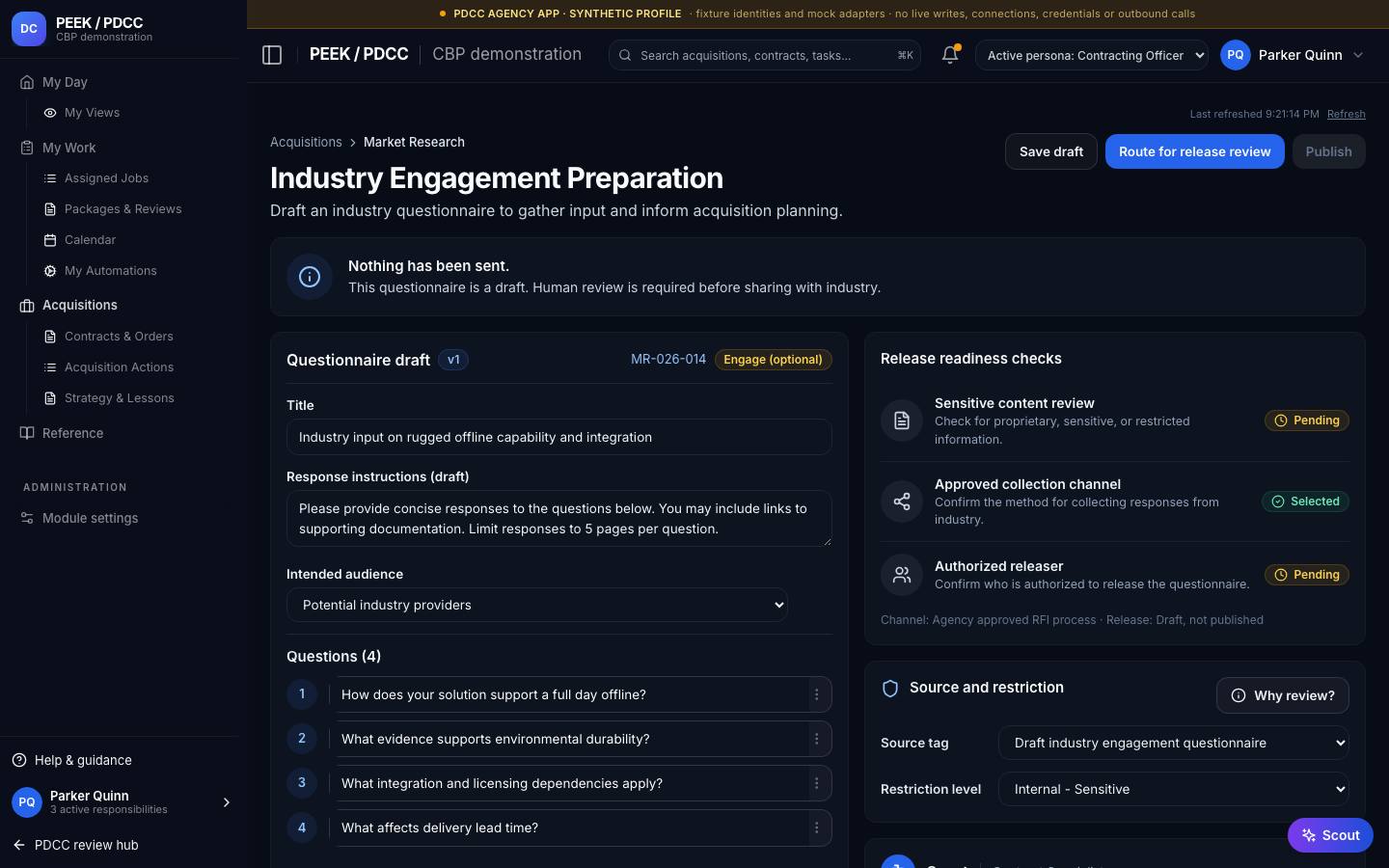The height and width of the screenshot is (868, 1389).
Task: Click the Pending badge for Sensitive content review
Action: 1307,420
